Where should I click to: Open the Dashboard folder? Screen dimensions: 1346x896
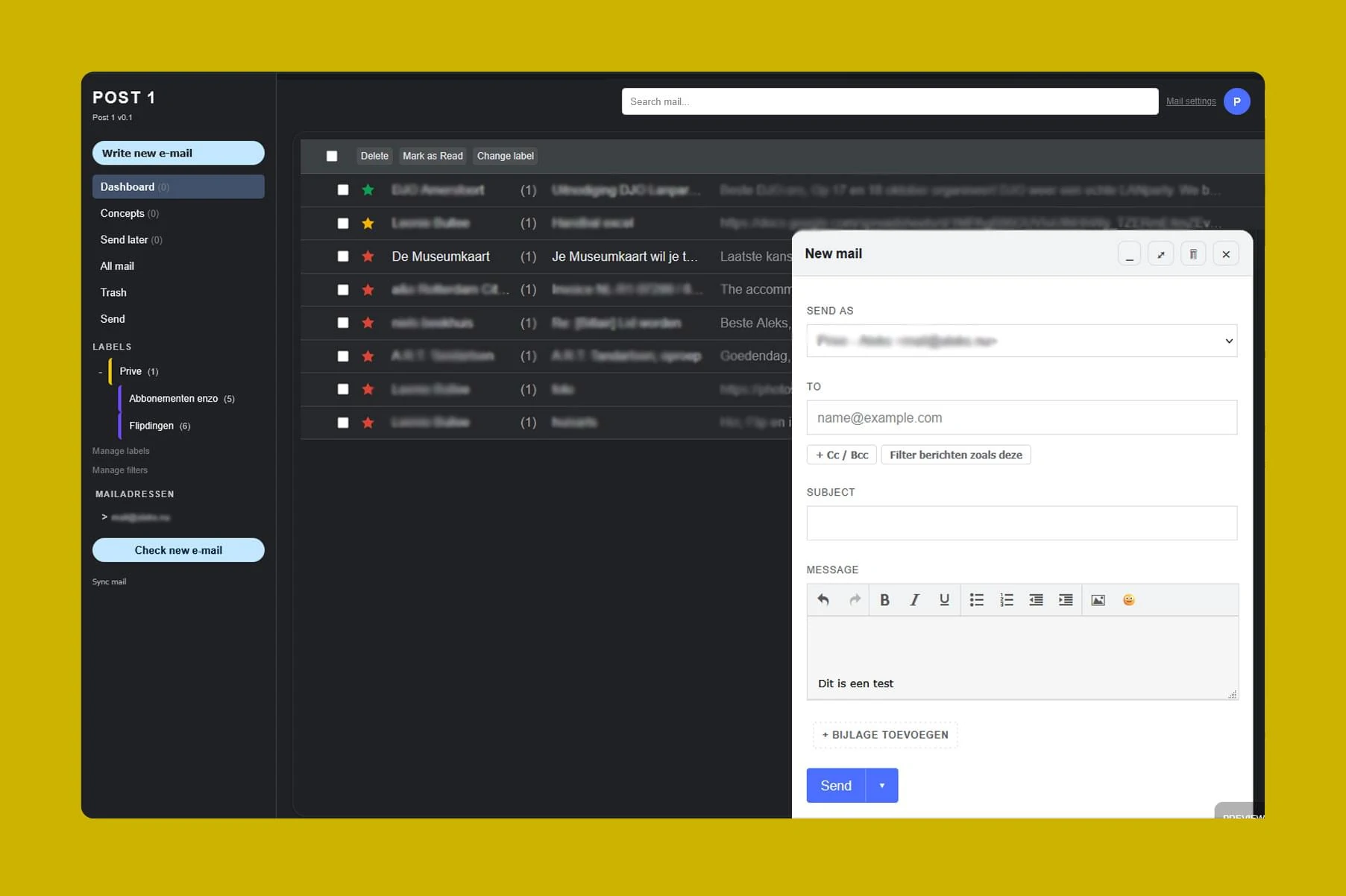pyautogui.click(x=178, y=186)
